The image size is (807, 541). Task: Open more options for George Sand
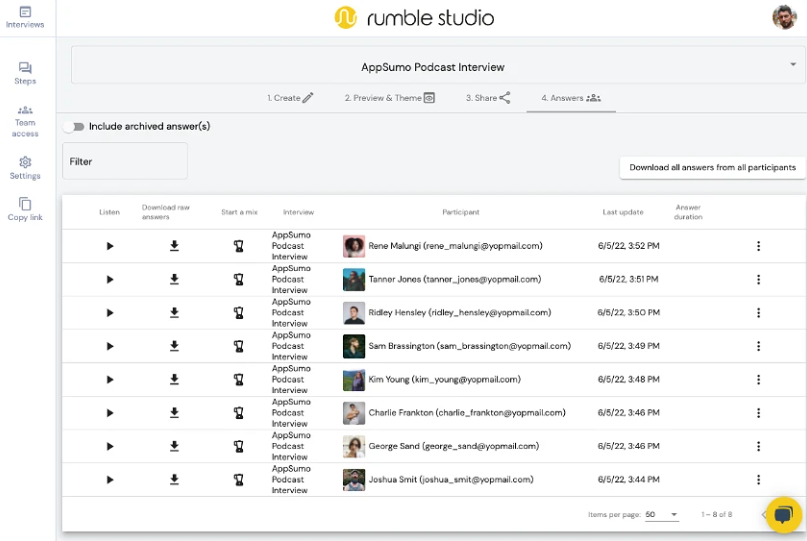(x=758, y=446)
